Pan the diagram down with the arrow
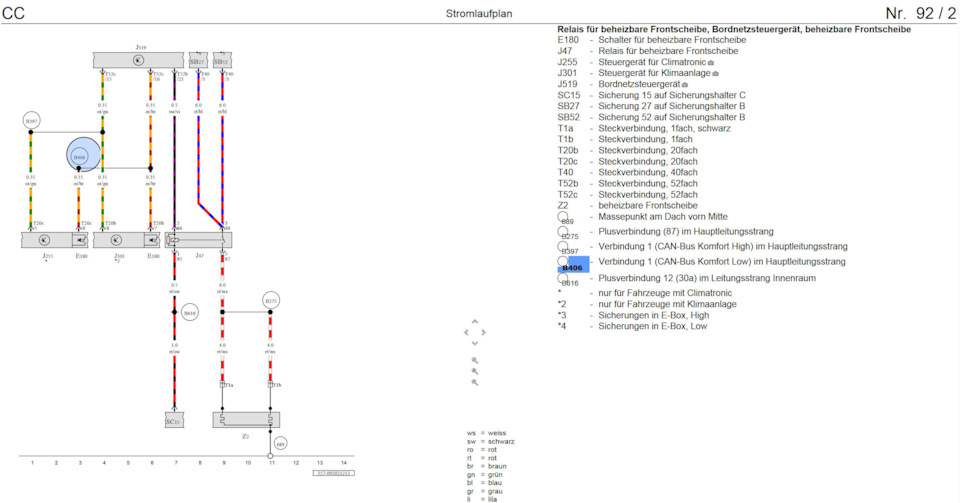Screen dimensions: 960x503 point(474,343)
